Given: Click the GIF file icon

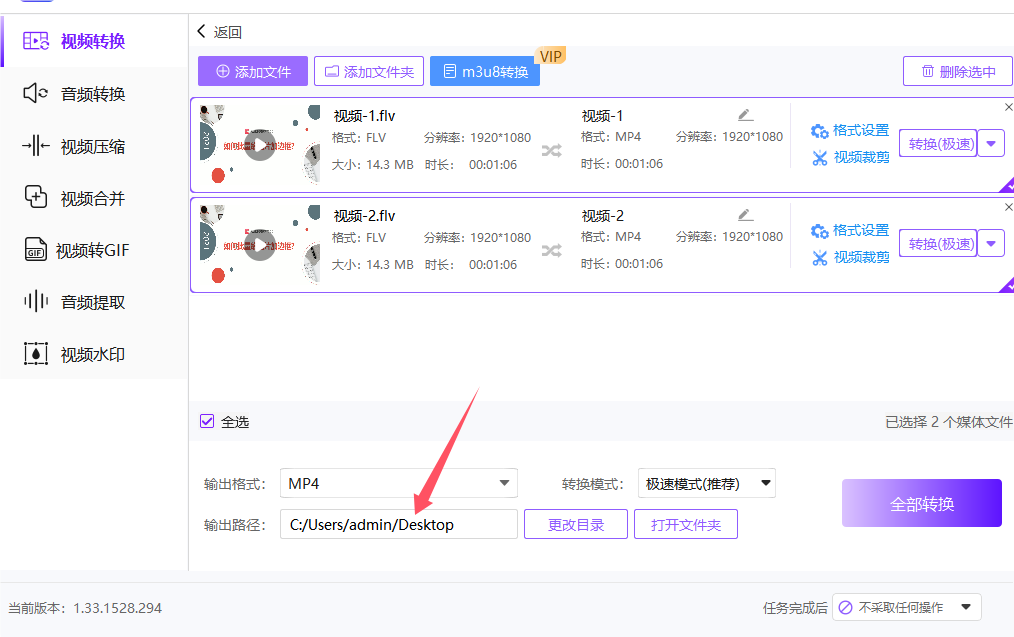Looking at the screenshot, I should click(36, 250).
